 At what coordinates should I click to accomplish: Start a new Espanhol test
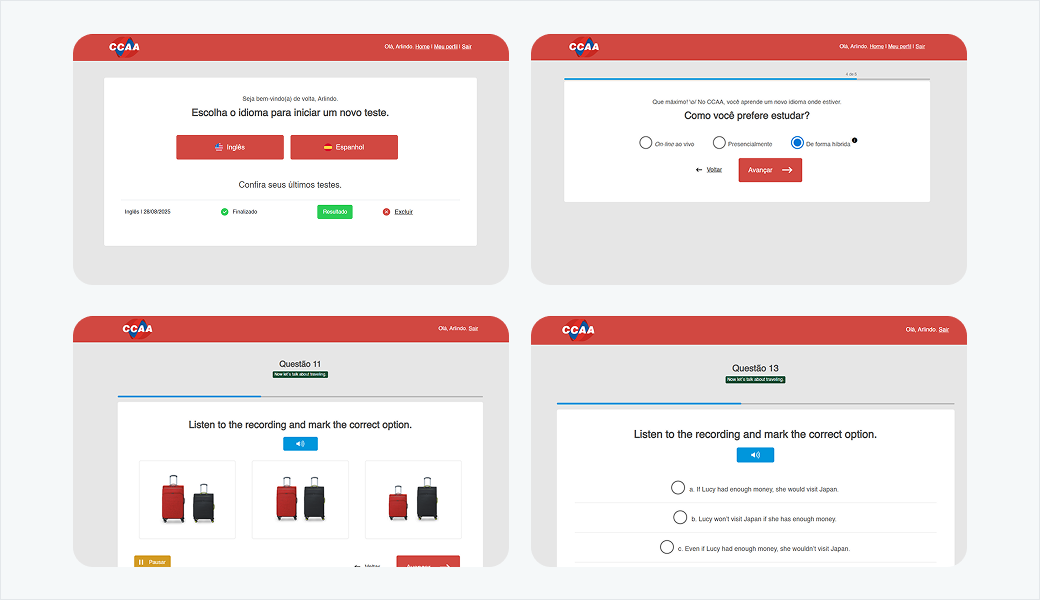[344, 147]
